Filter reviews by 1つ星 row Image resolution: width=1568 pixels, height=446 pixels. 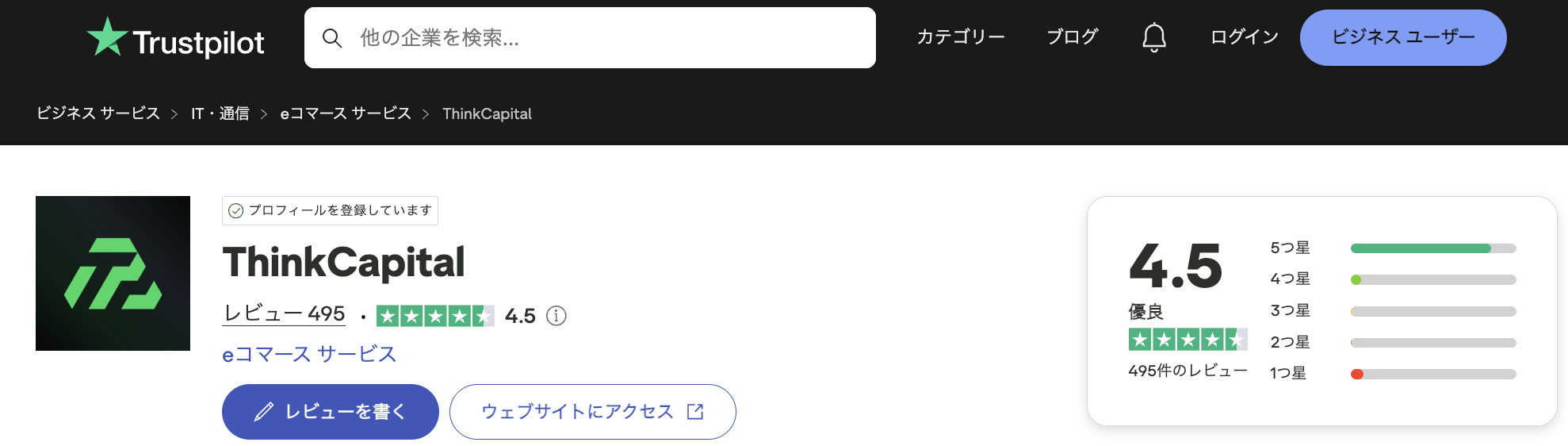(x=1393, y=374)
